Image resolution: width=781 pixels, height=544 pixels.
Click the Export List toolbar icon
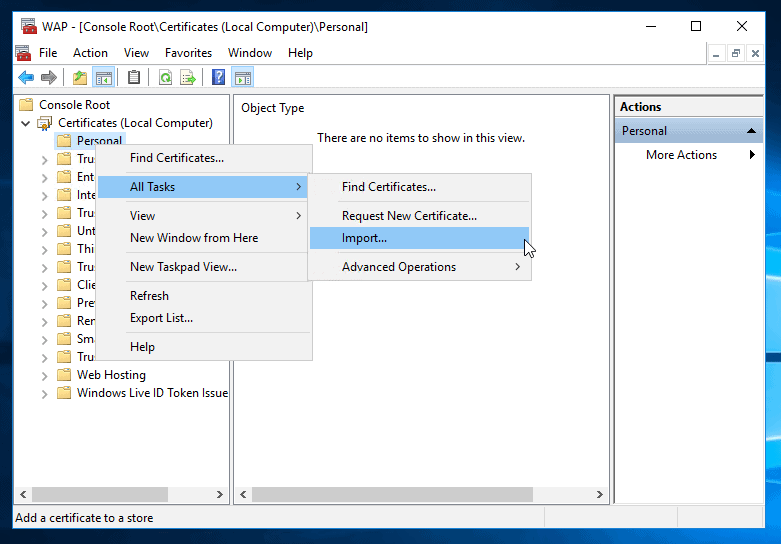(x=188, y=78)
